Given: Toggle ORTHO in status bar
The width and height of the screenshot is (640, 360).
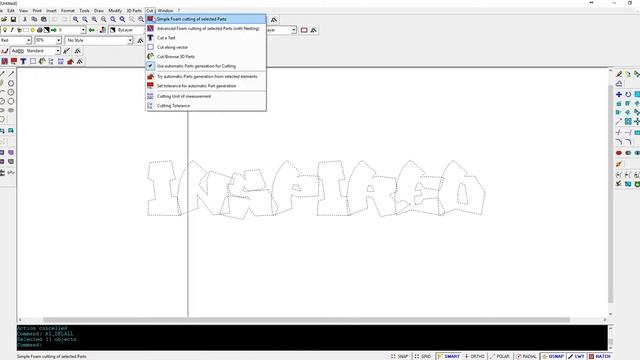Looking at the screenshot, I should 474,356.
